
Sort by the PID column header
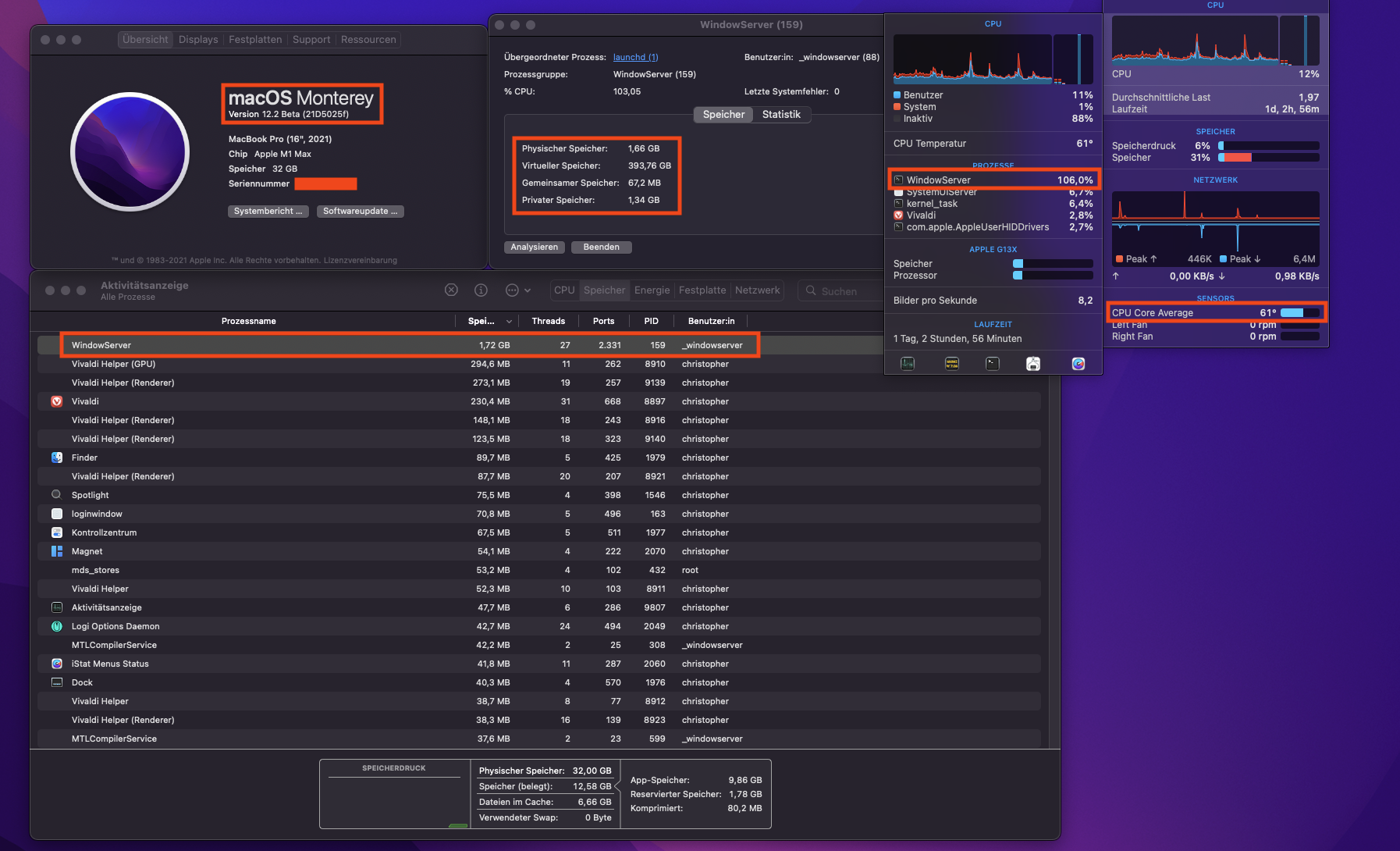click(x=652, y=321)
